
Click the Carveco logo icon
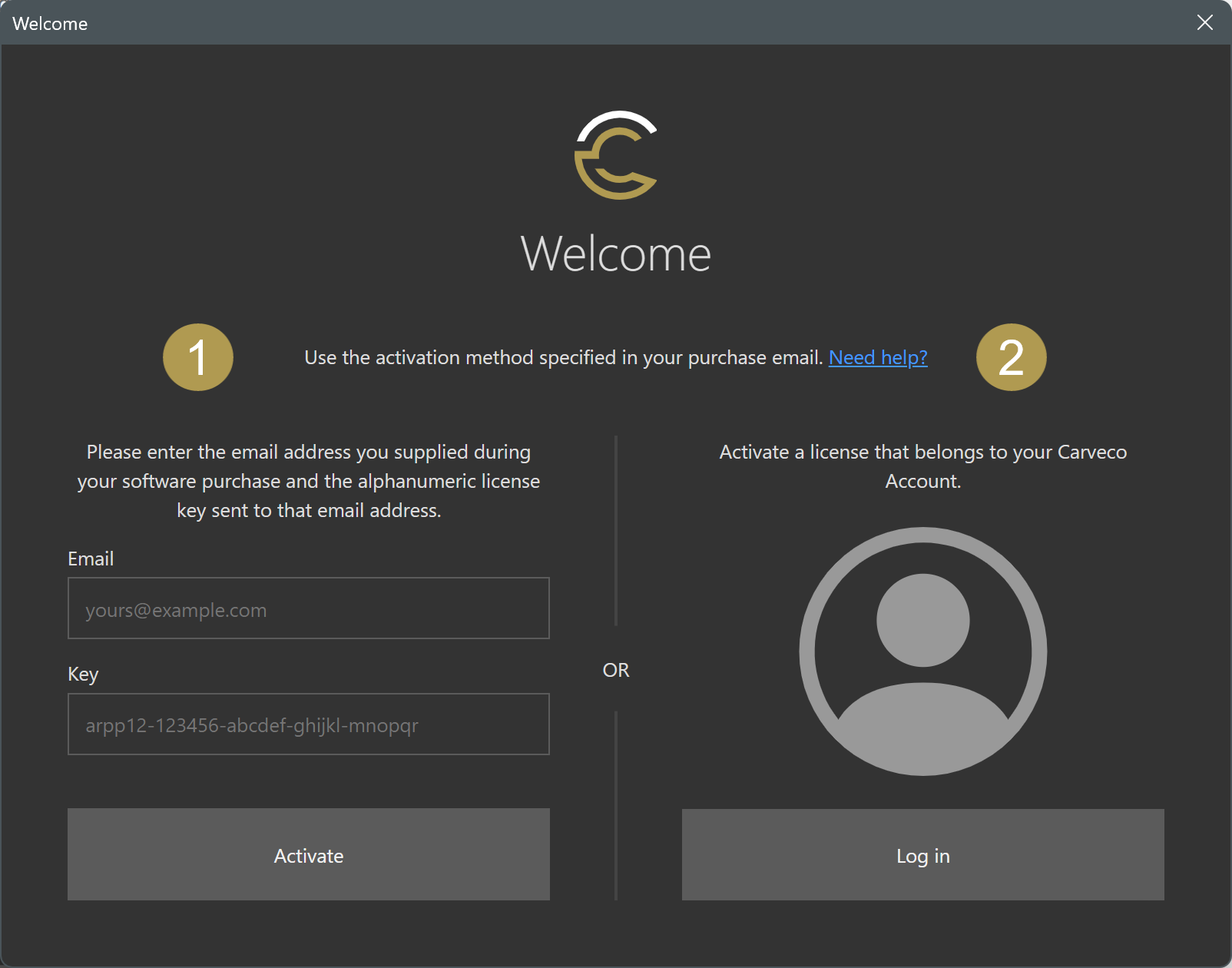coord(616,155)
